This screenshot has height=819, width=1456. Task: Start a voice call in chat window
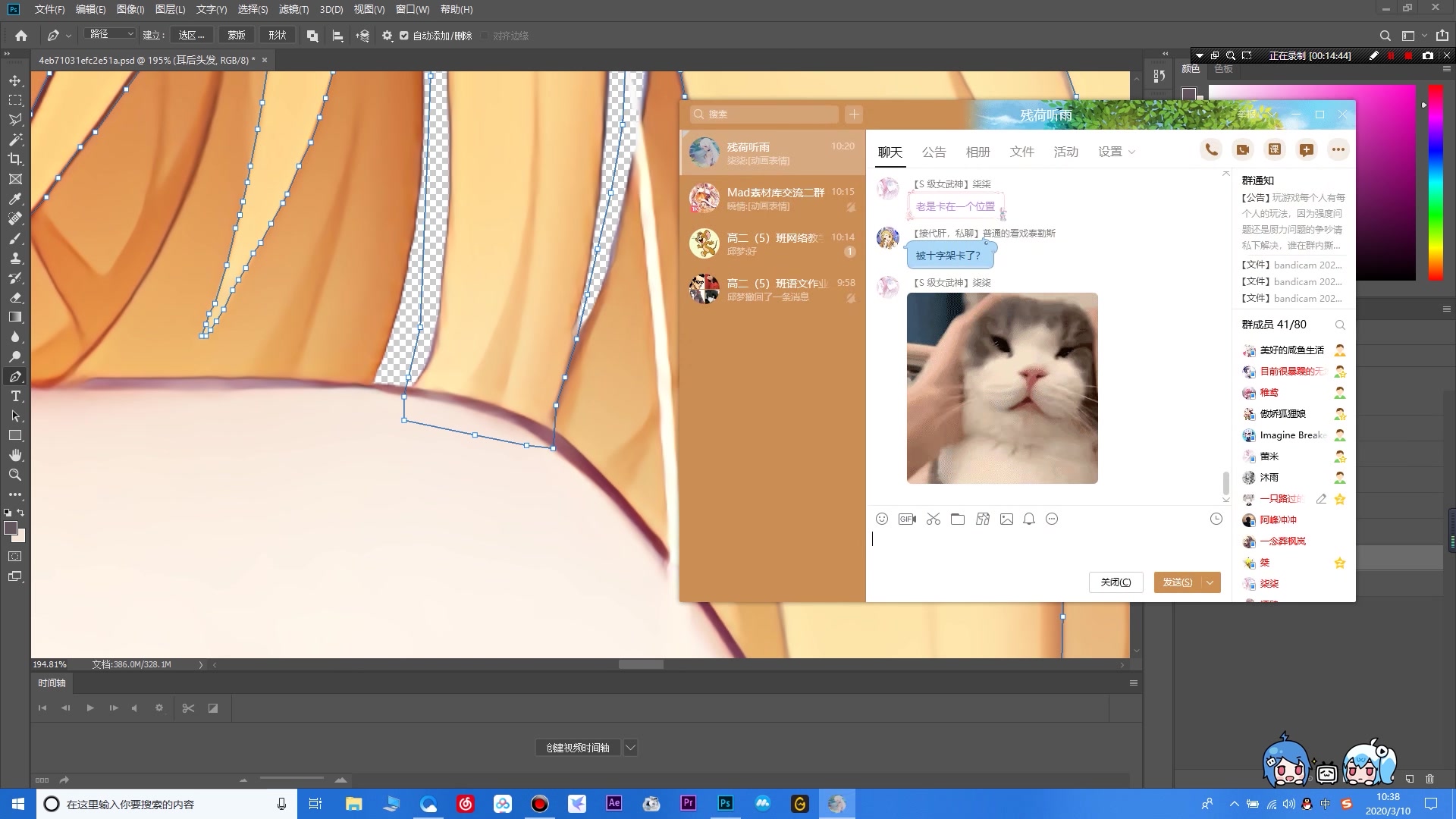1211,149
